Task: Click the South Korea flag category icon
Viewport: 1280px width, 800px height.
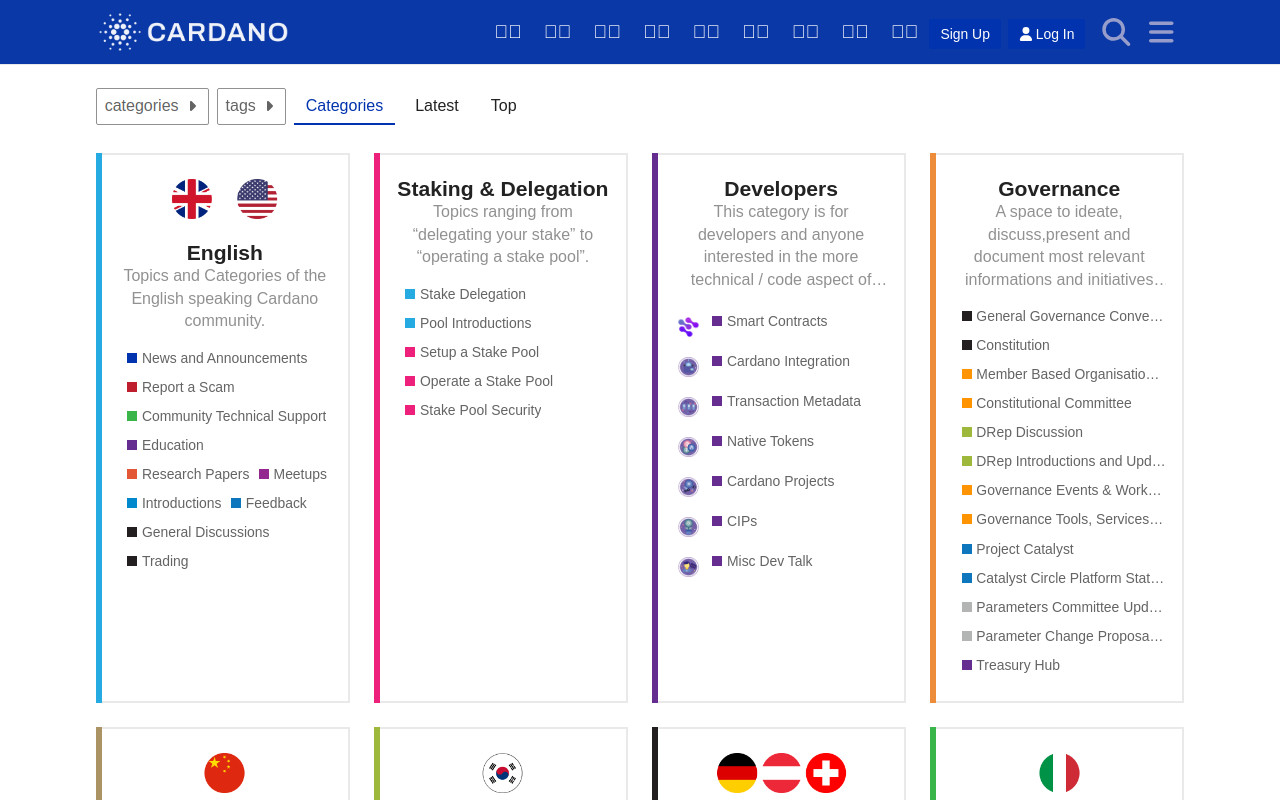Action: [x=503, y=773]
